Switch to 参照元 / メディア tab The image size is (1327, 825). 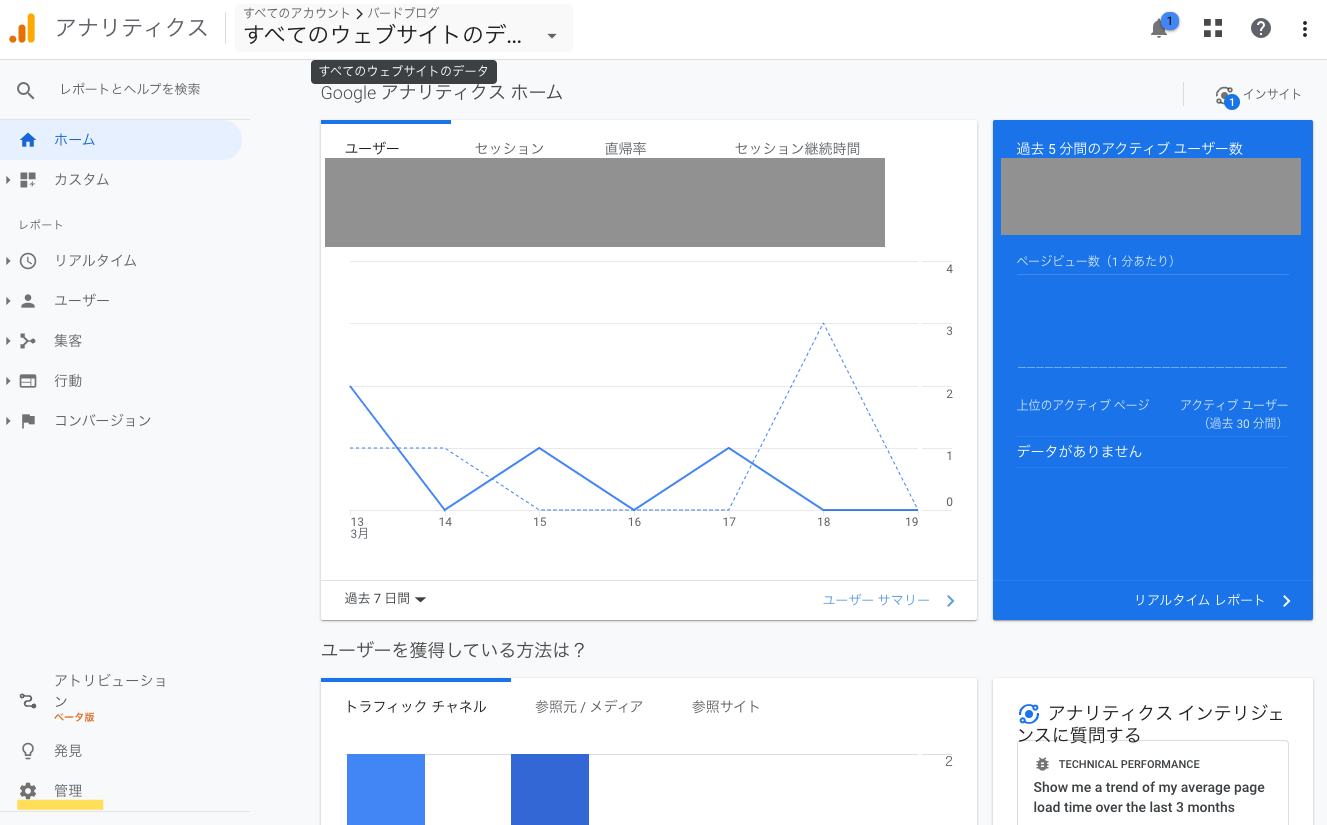coord(589,707)
